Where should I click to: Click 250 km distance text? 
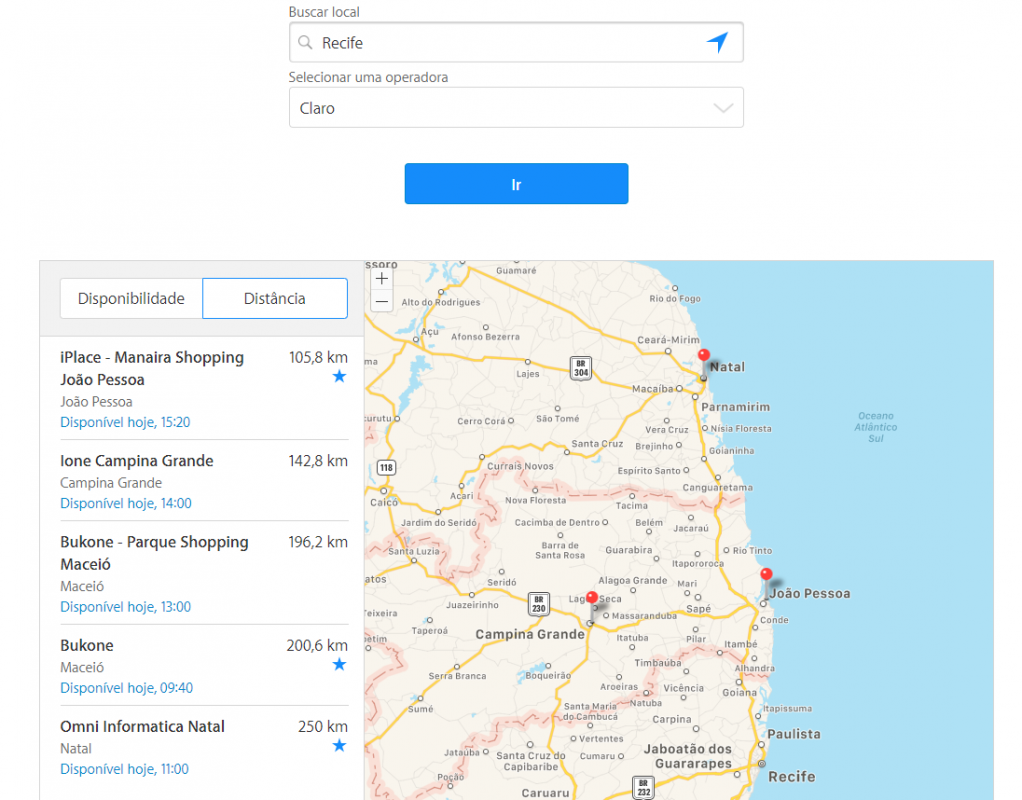point(323,726)
